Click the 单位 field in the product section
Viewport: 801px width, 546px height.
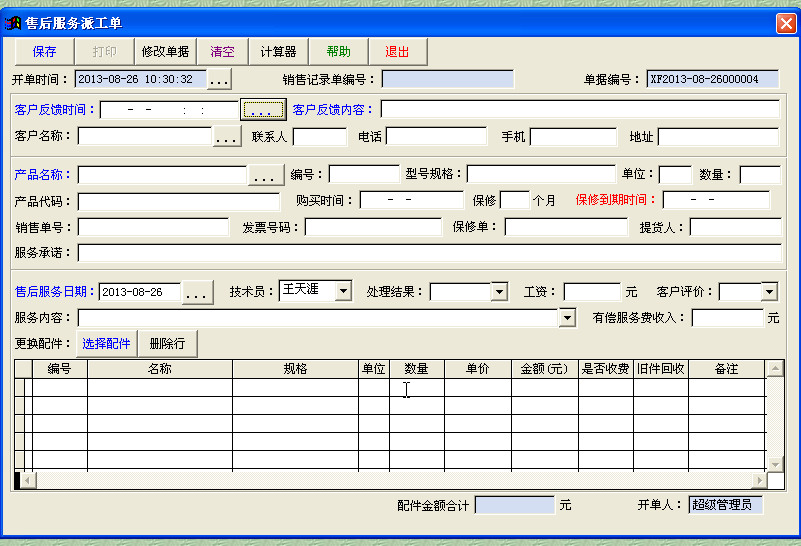(675, 175)
